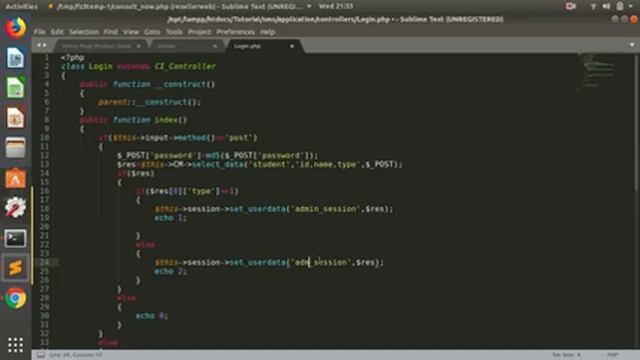Open the Help menu
Screen dimensions: 640x360
click(267, 31)
